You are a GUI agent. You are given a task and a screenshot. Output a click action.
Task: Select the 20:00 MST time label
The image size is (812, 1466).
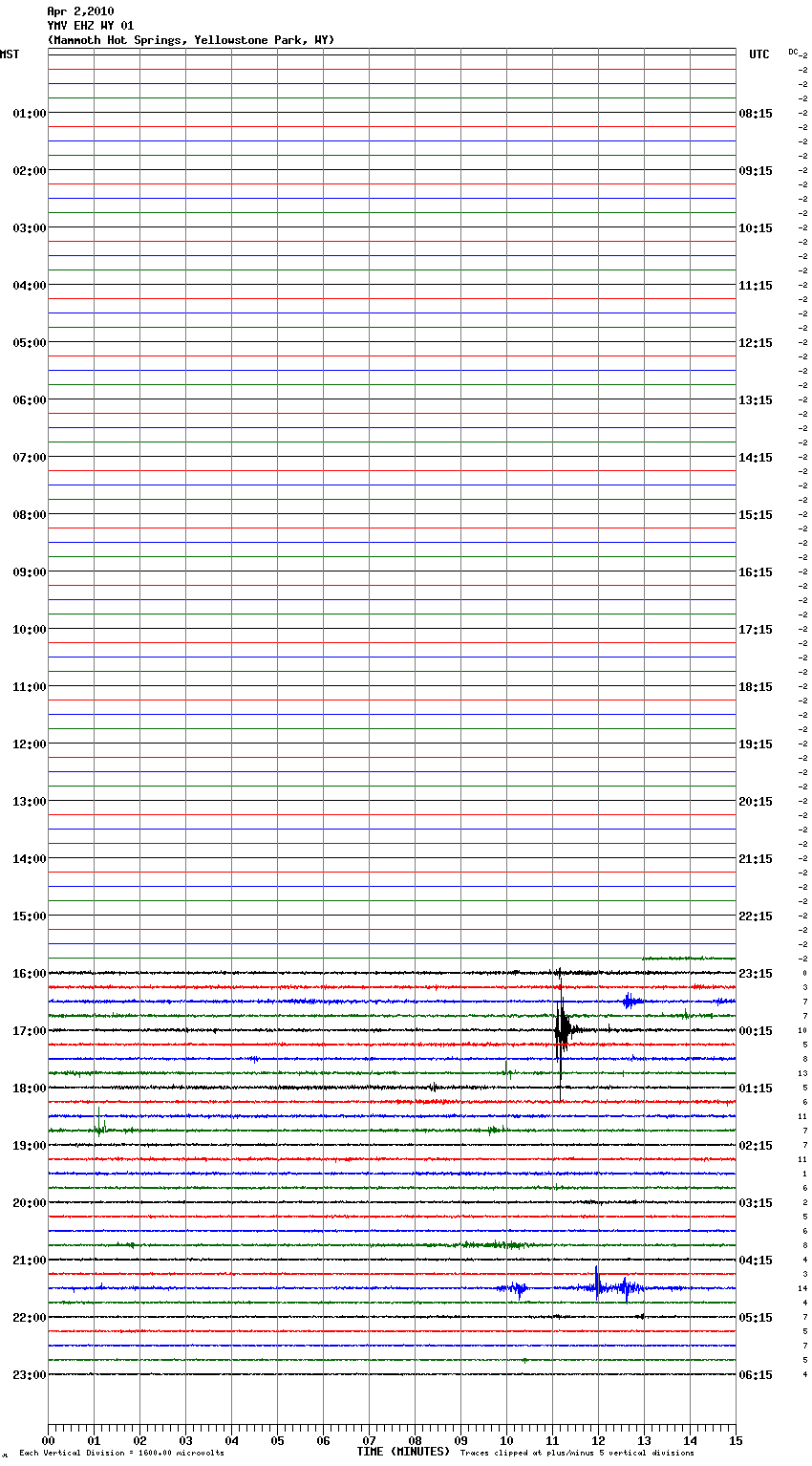coord(30,1203)
